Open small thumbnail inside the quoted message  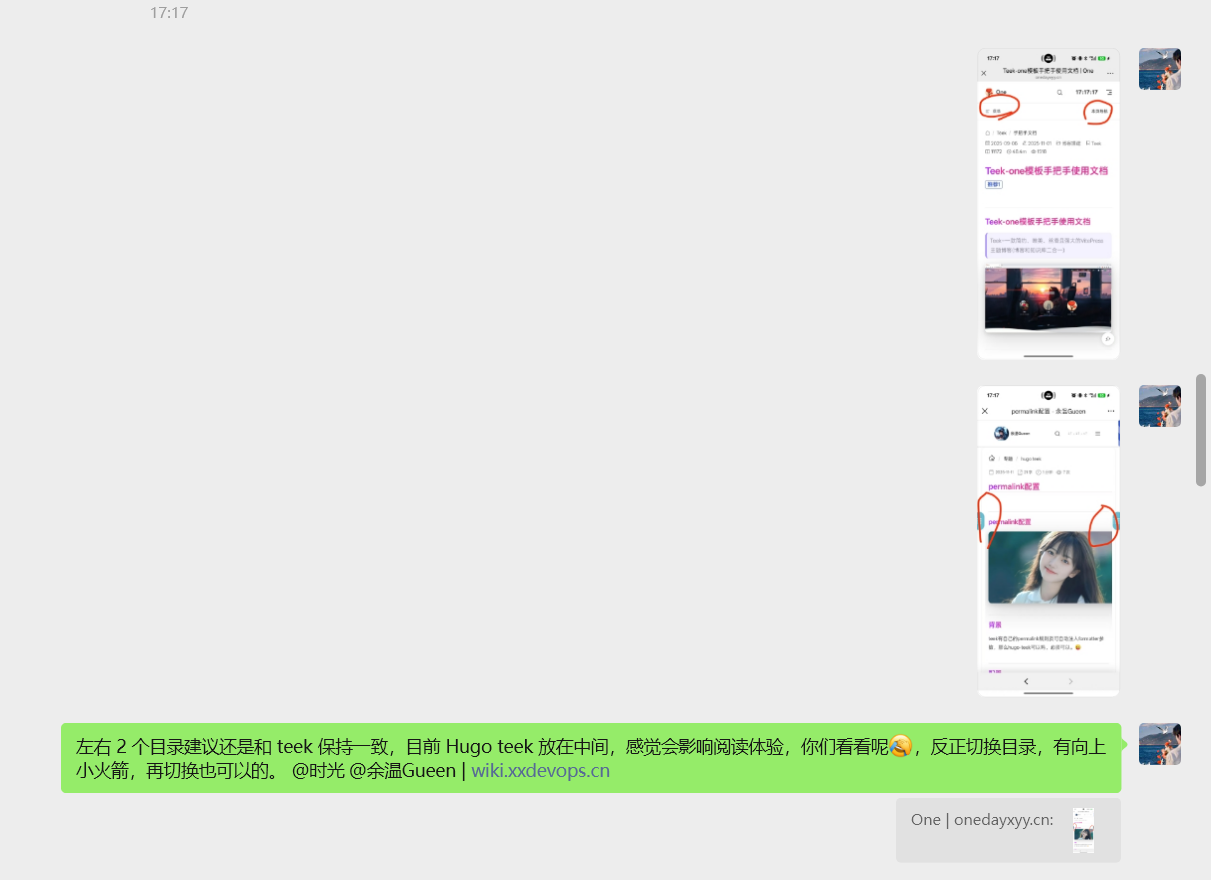1083,830
